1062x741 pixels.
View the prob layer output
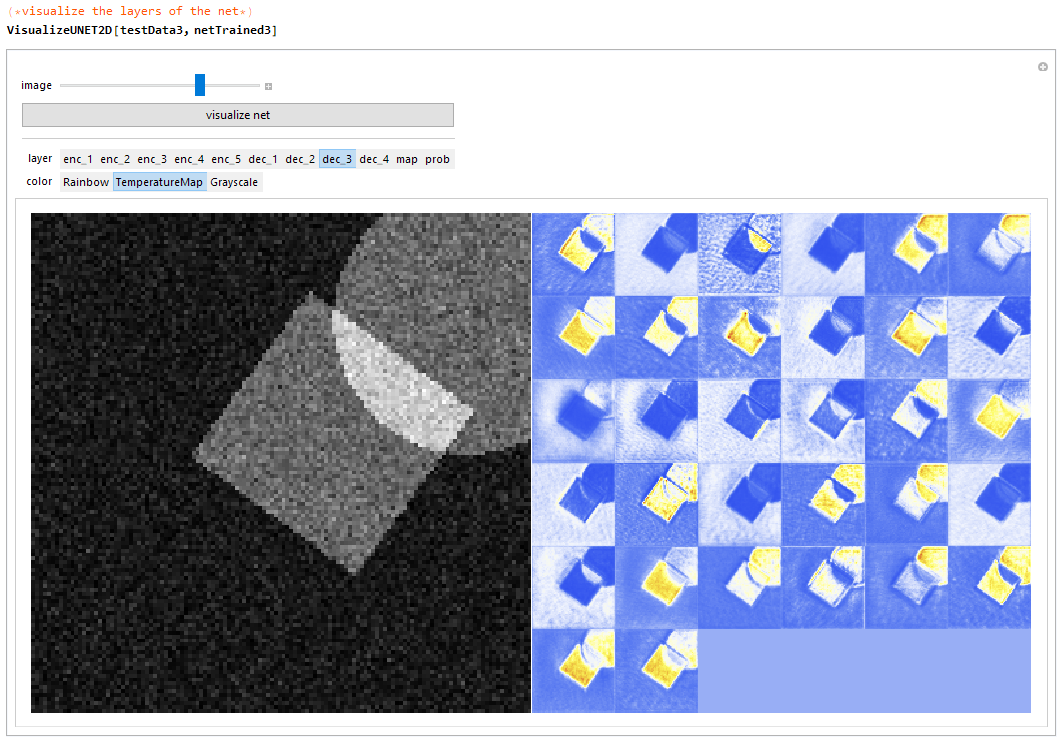coord(437,159)
